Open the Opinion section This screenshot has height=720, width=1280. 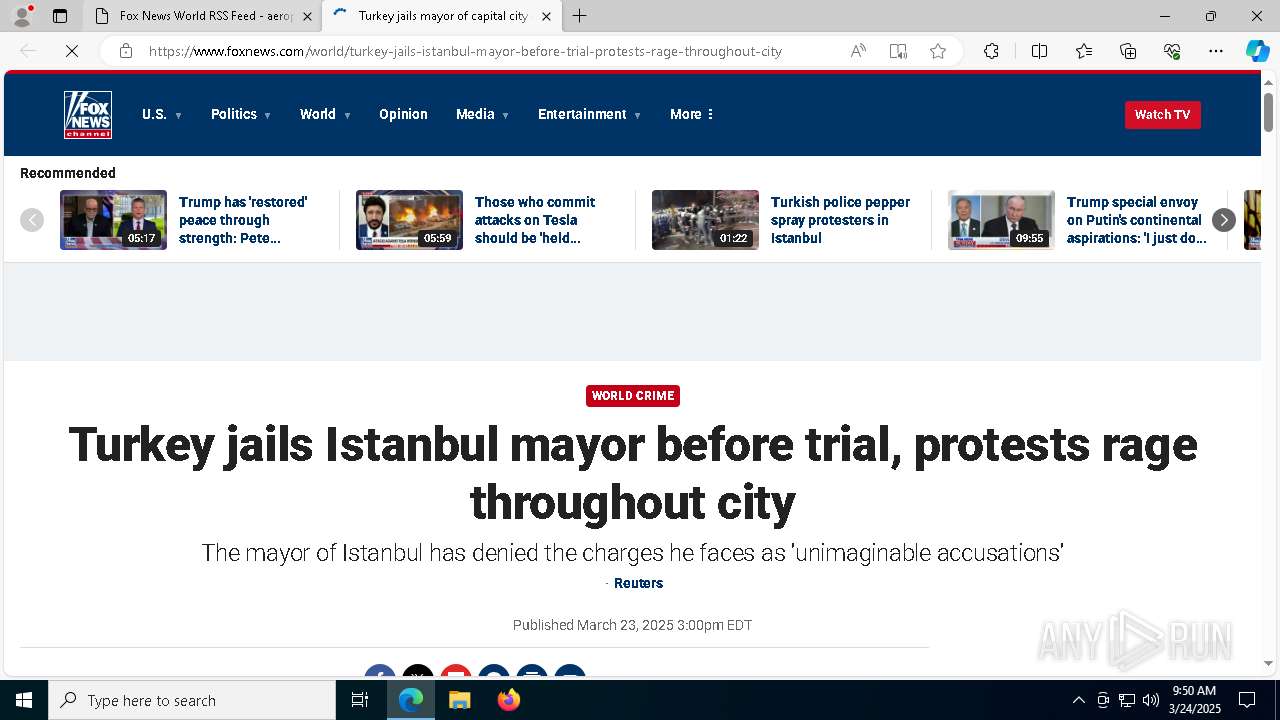[403, 115]
